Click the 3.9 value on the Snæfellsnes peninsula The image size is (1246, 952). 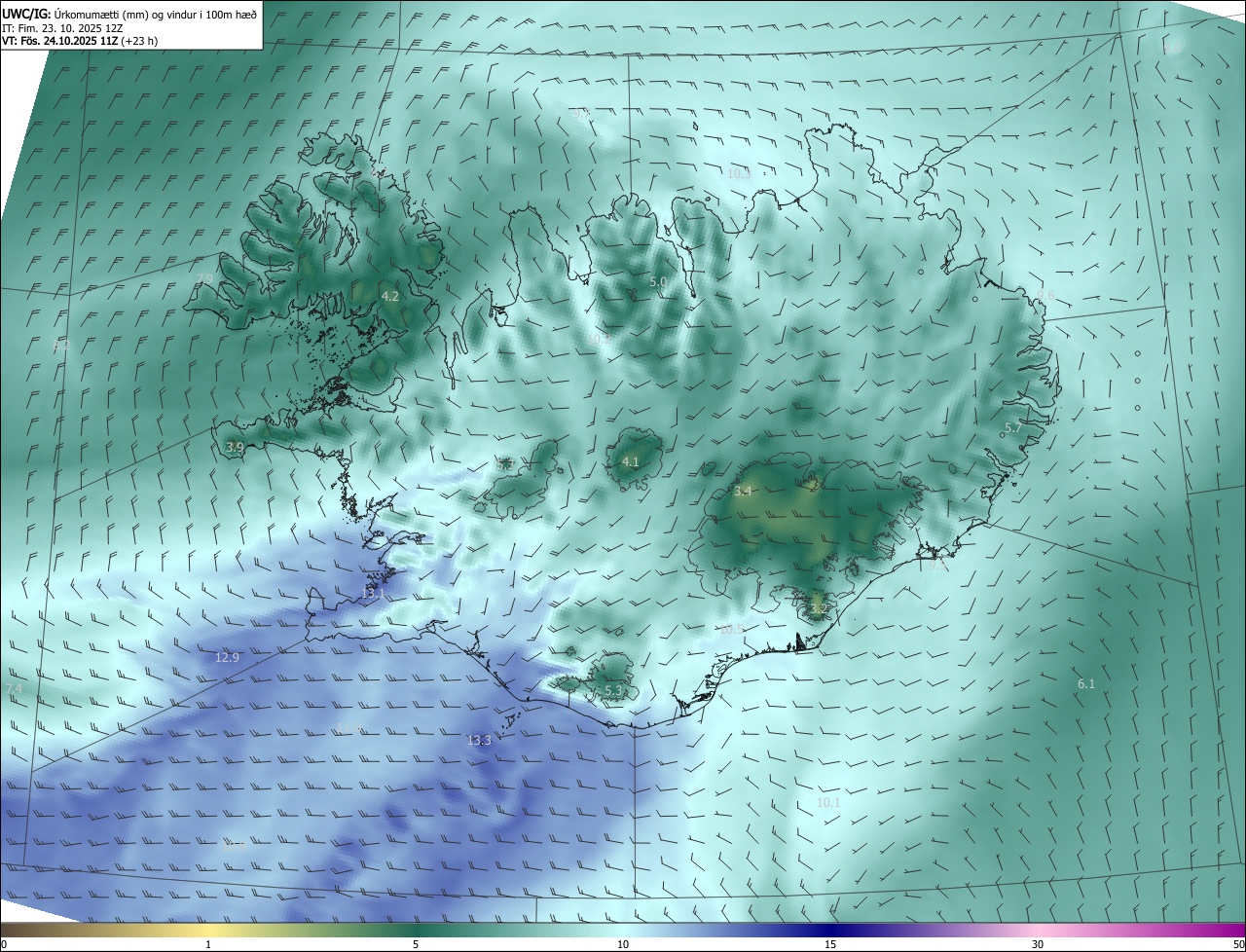235,447
